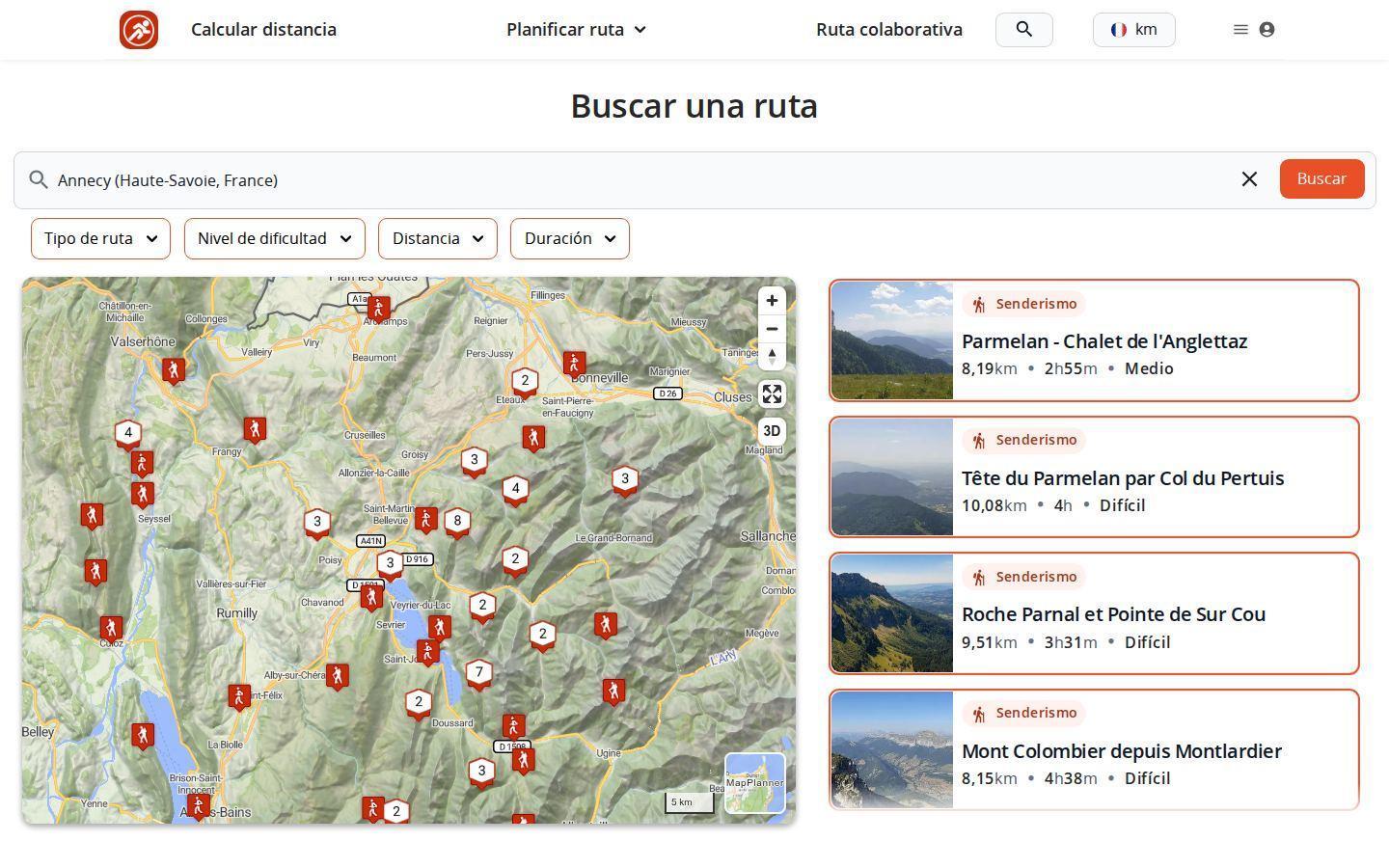Open the Distancia filter dropdown
The image size is (1389, 868).
[438, 238]
